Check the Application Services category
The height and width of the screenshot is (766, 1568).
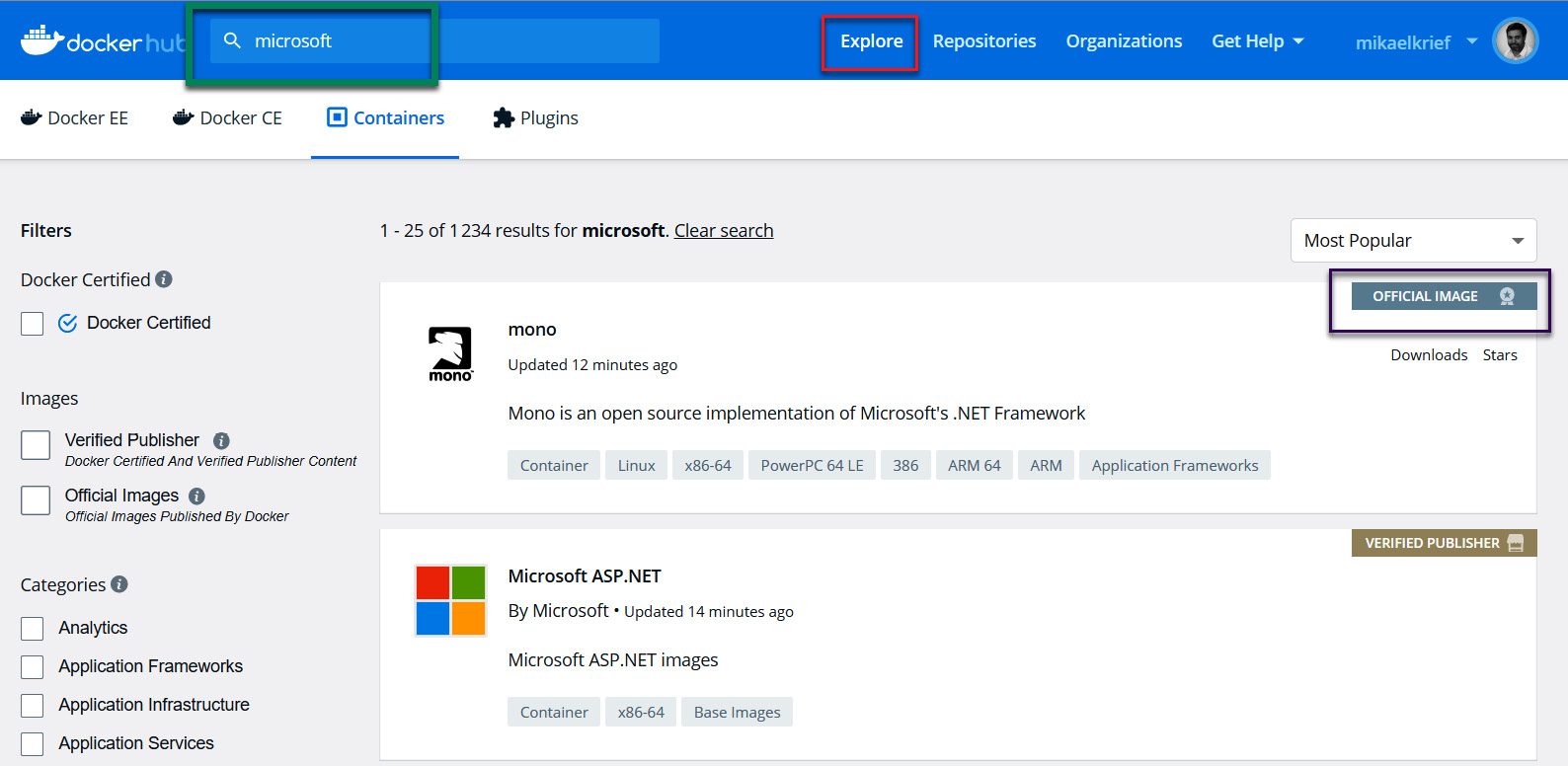tap(33, 744)
